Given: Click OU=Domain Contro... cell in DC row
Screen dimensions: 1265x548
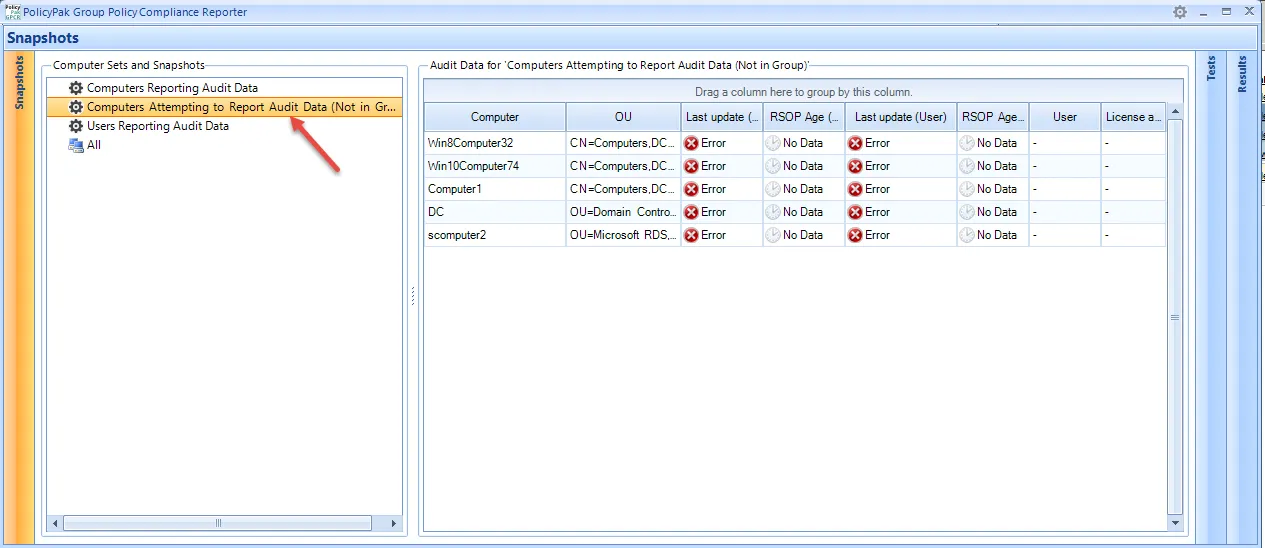Looking at the screenshot, I should (623, 212).
